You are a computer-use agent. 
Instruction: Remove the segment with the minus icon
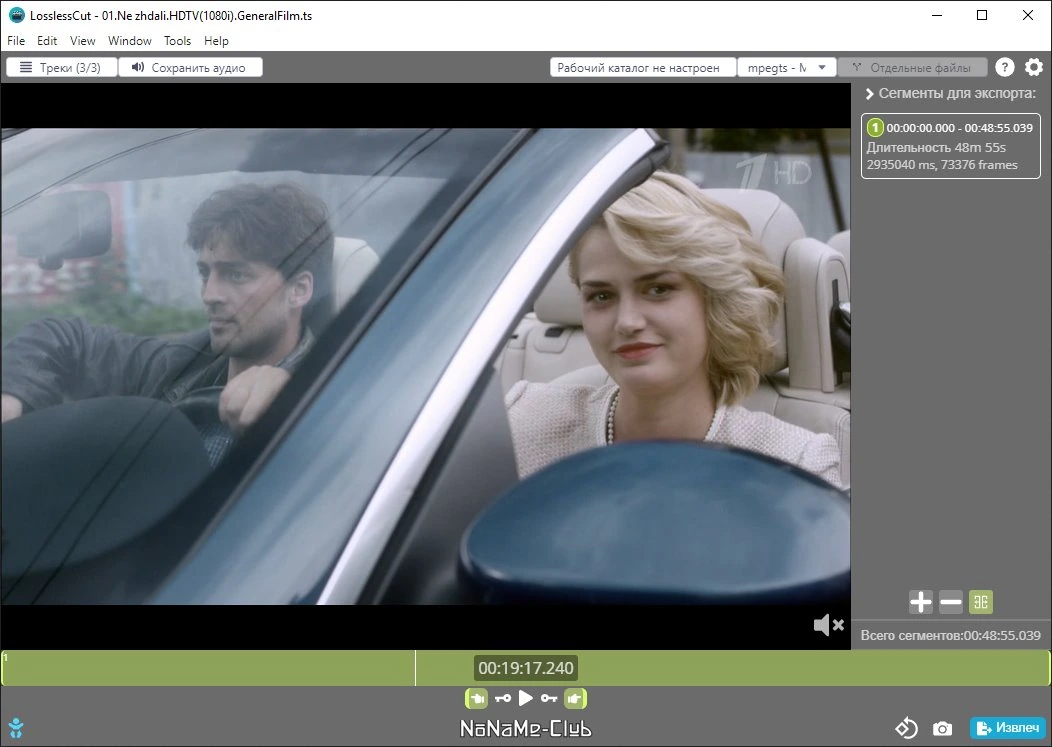point(951,602)
